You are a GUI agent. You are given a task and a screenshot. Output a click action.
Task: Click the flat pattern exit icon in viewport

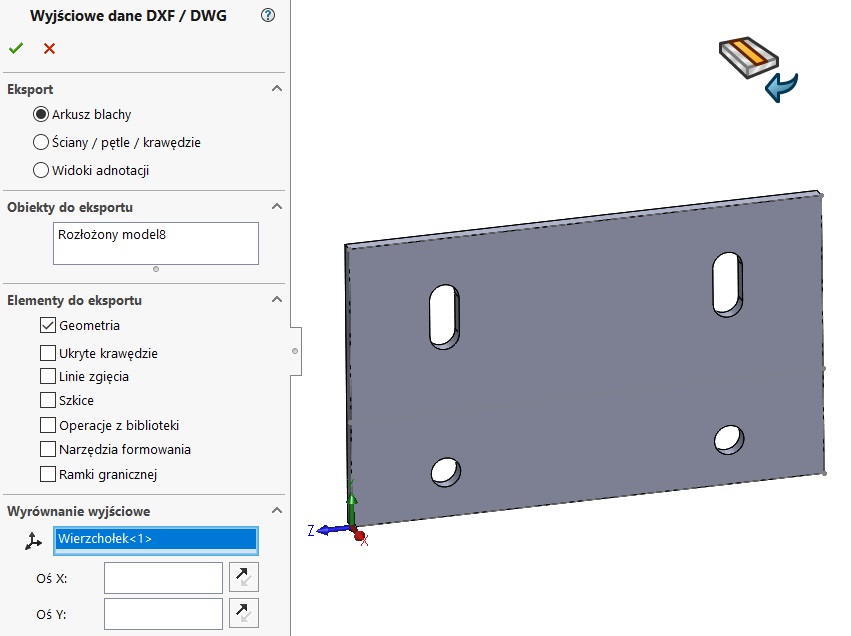[758, 69]
